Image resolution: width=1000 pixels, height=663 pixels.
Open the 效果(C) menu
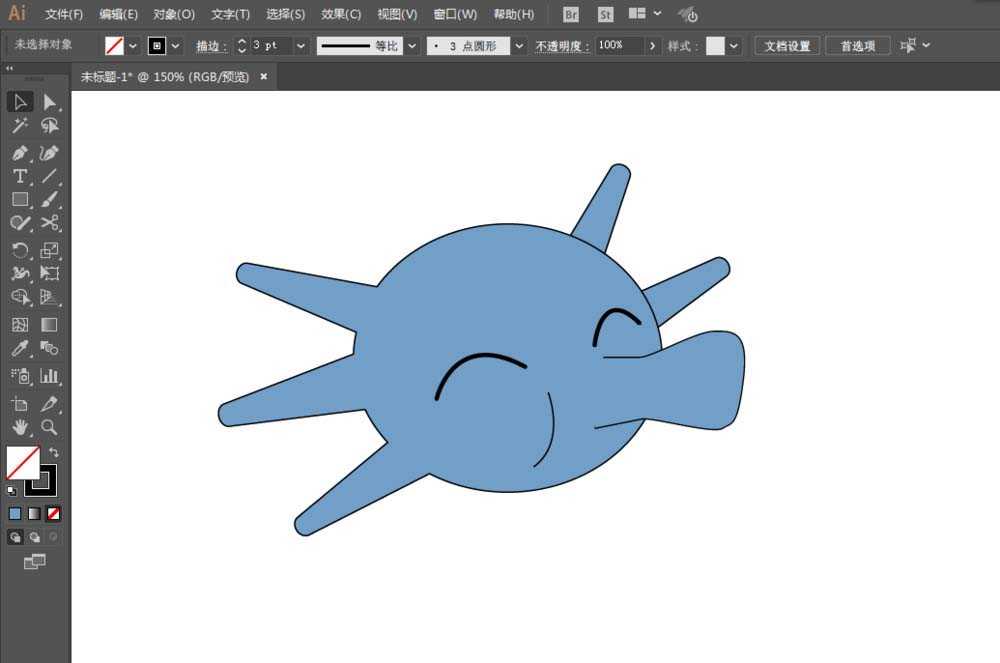click(341, 15)
